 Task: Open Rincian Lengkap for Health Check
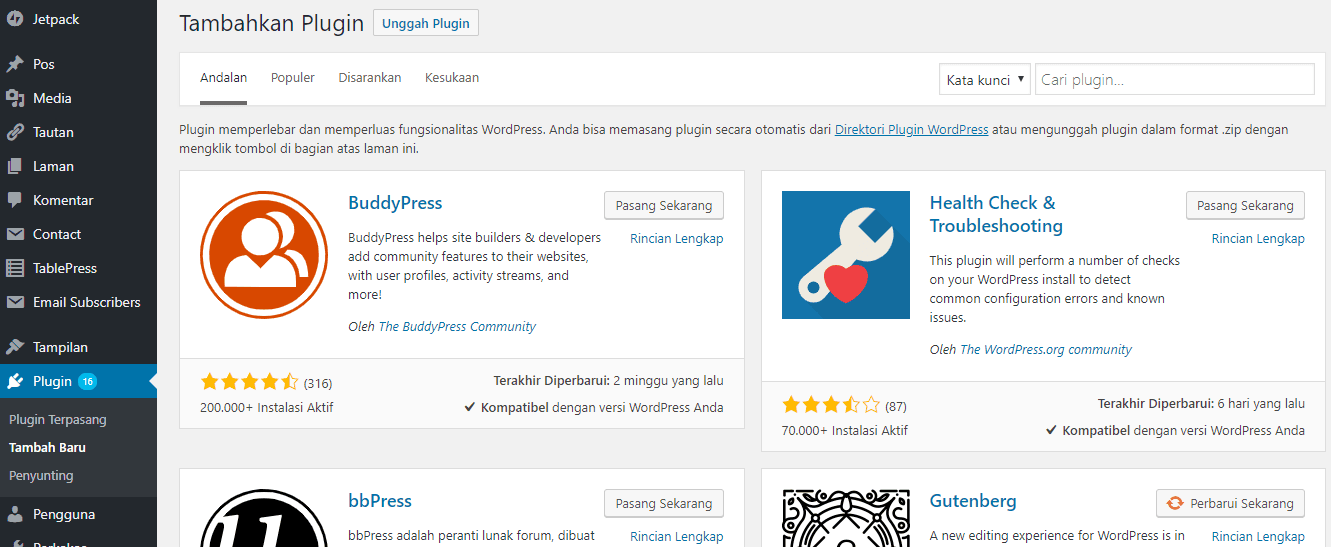[x=1258, y=238]
